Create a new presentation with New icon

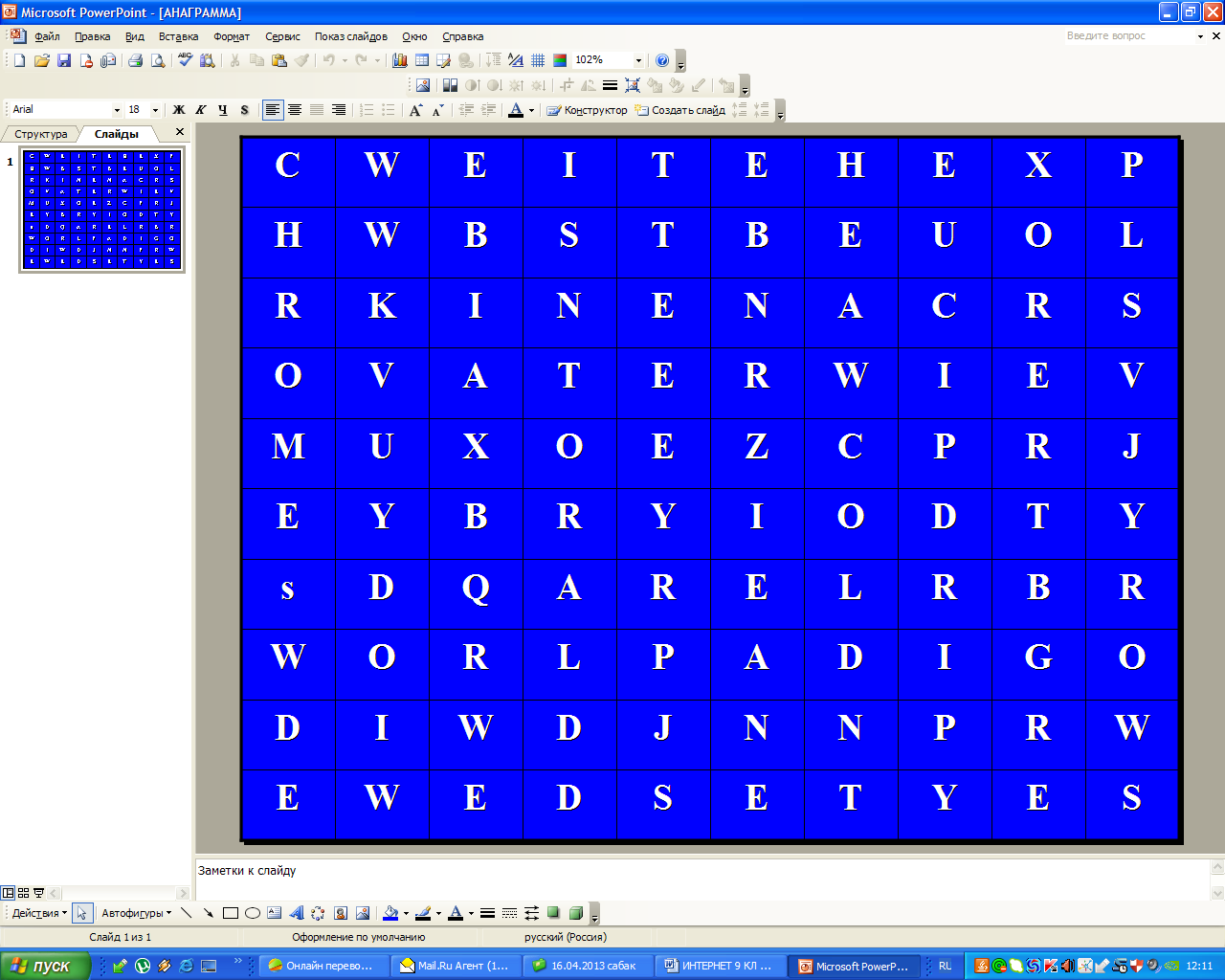point(19,60)
